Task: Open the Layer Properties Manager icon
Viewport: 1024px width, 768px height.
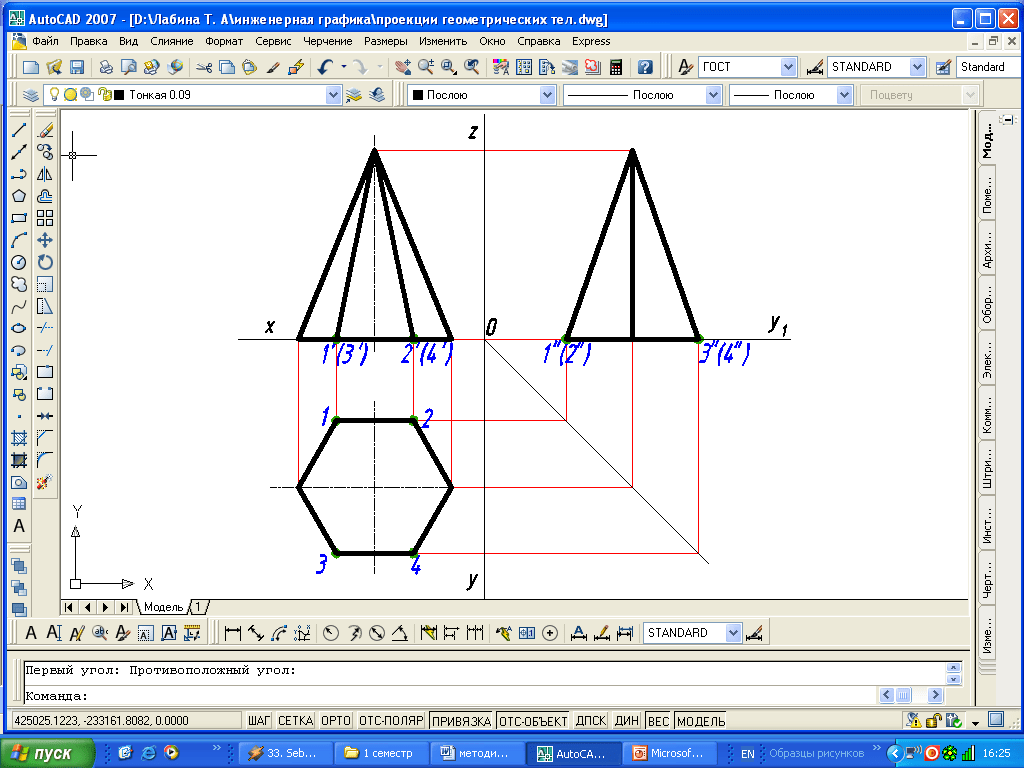Action: click(x=31, y=95)
